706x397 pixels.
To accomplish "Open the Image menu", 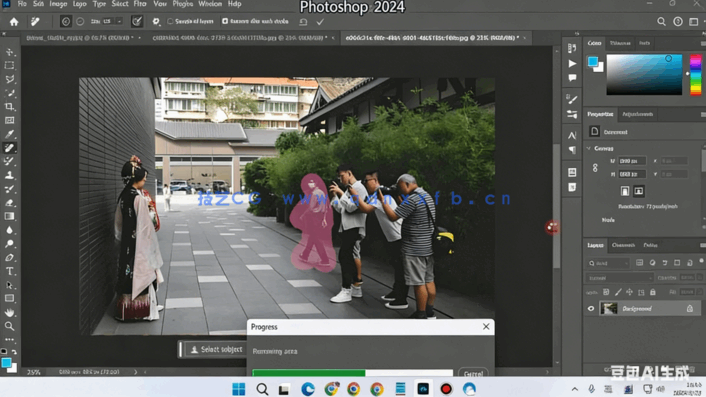I will pos(58,4).
